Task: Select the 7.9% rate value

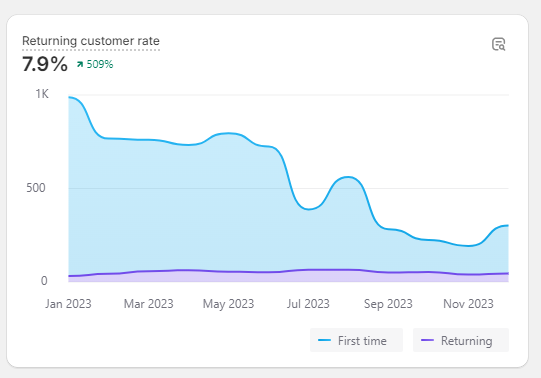Action: point(45,64)
